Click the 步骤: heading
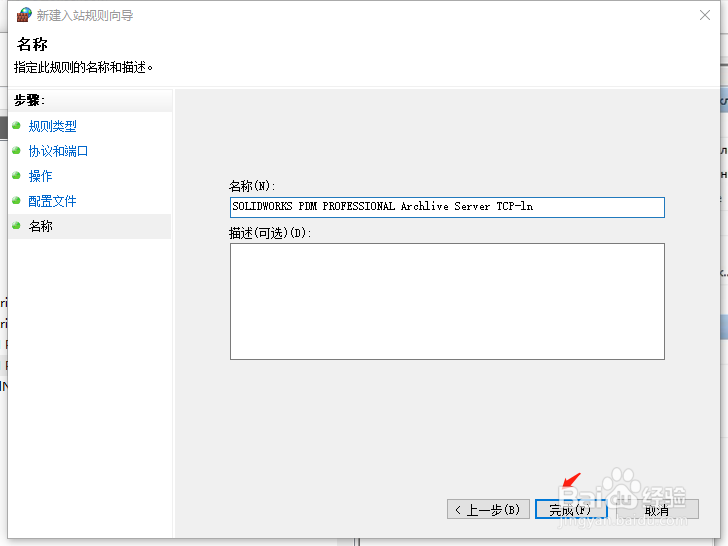Screen dimensions: 728x546 pyautogui.click(x=29, y=100)
